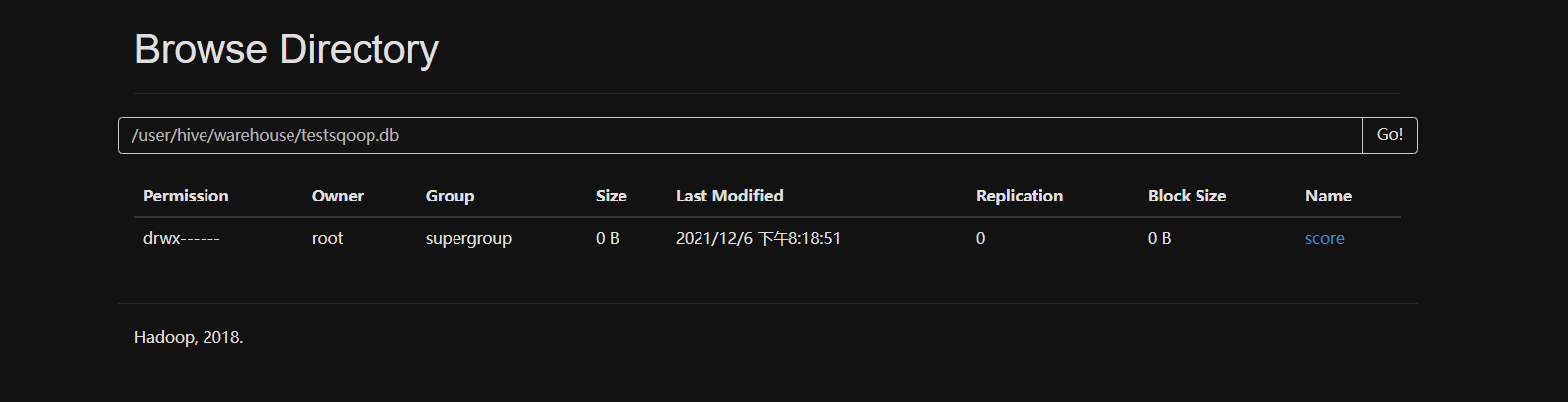
Task: Open the score directory link
Action: 1324,238
